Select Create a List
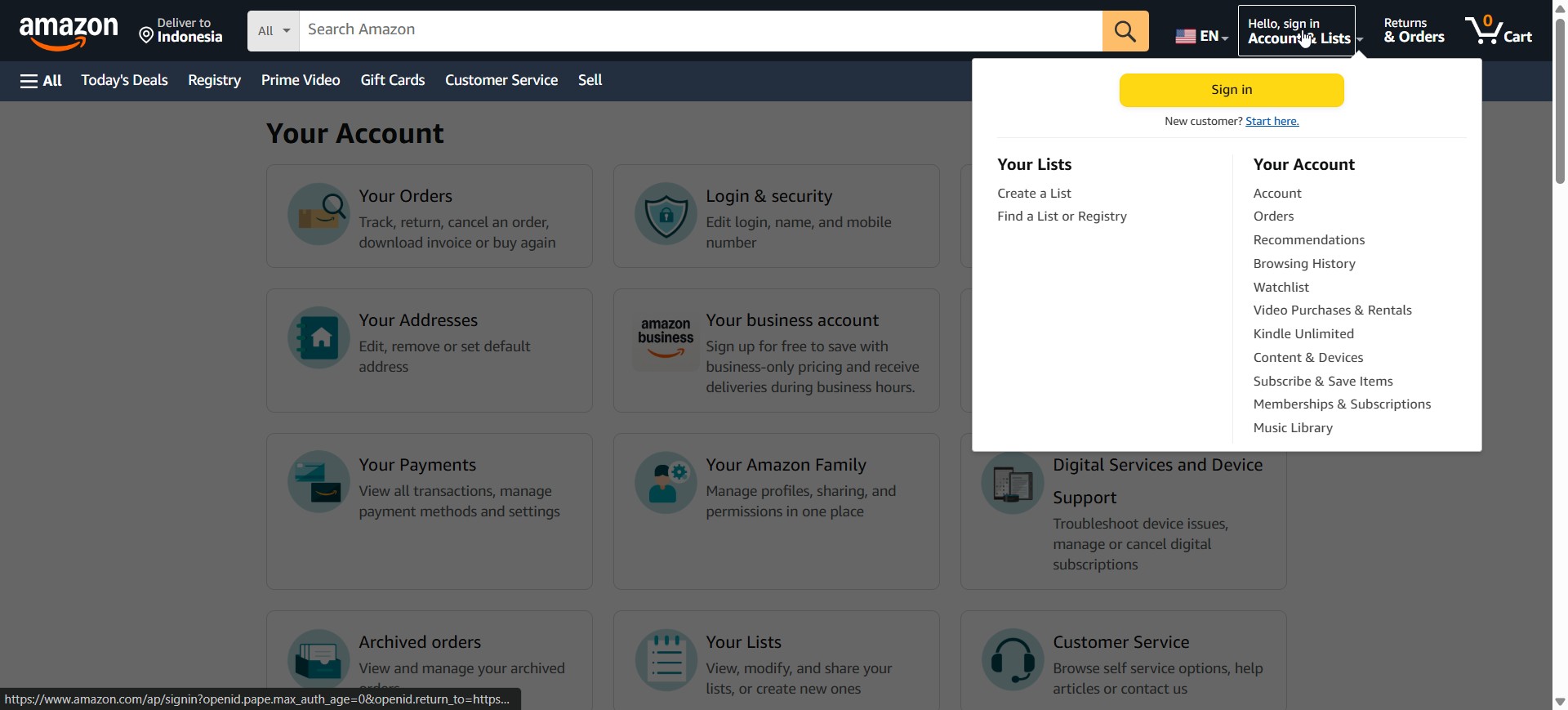This screenshot has width=1568, height=710. [1034, 194]
